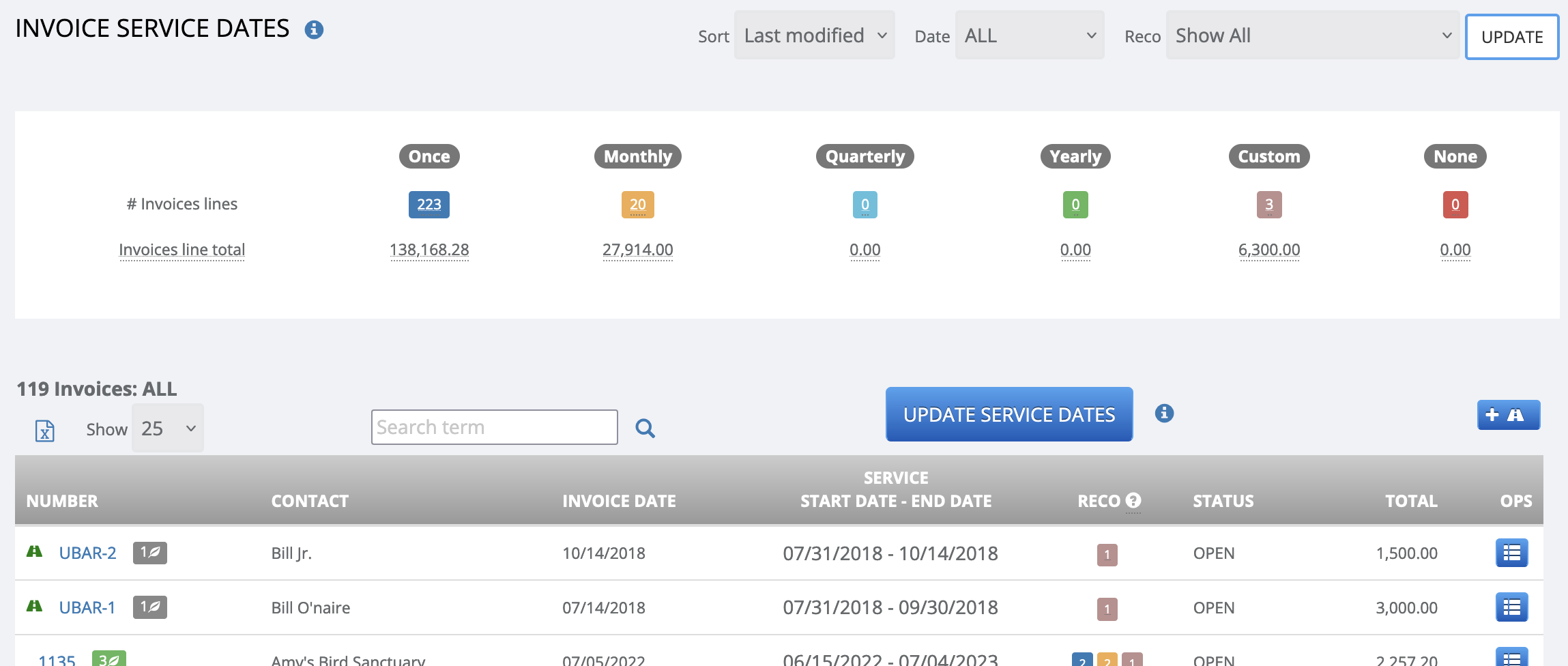This screenshot has width=1568, height=666.
Task: Open the Show 25 rows dropdown
Action: point(168,428)
